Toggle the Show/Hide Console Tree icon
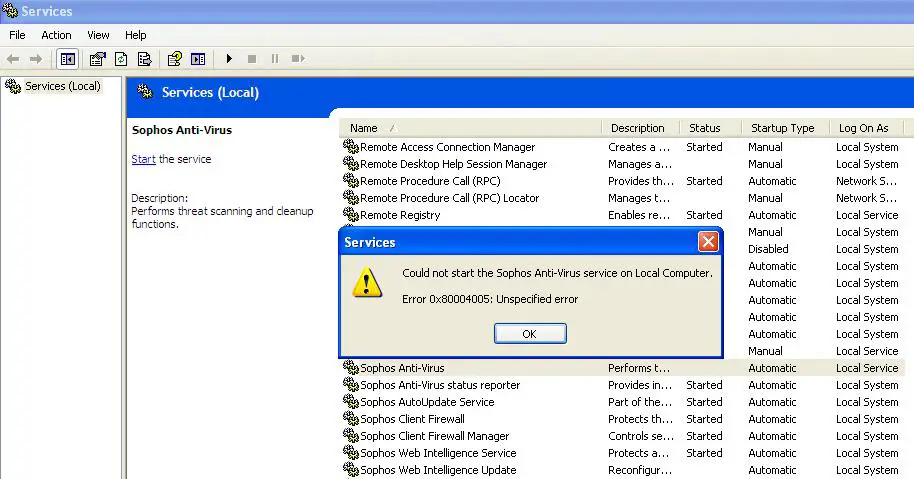Viewport: 914px width, 479px height. [x=68, y=59]
